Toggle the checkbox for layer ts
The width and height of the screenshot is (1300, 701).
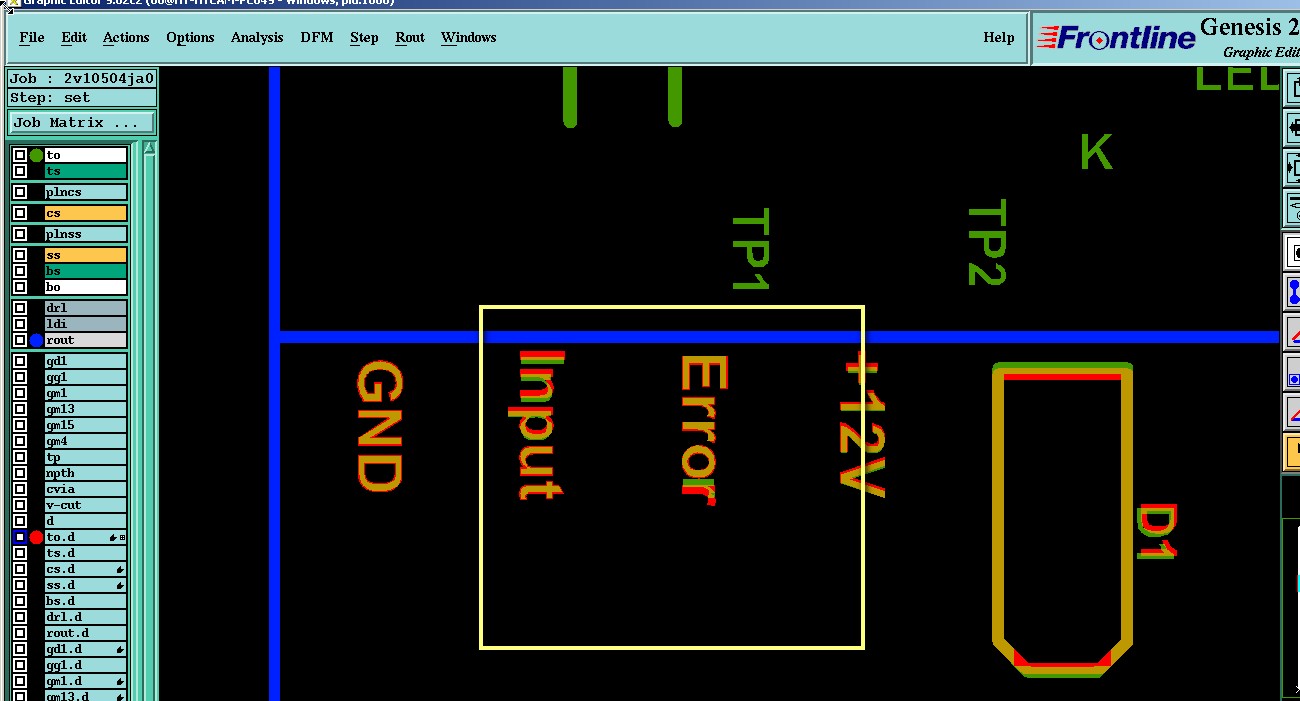[x=20, y=171]
